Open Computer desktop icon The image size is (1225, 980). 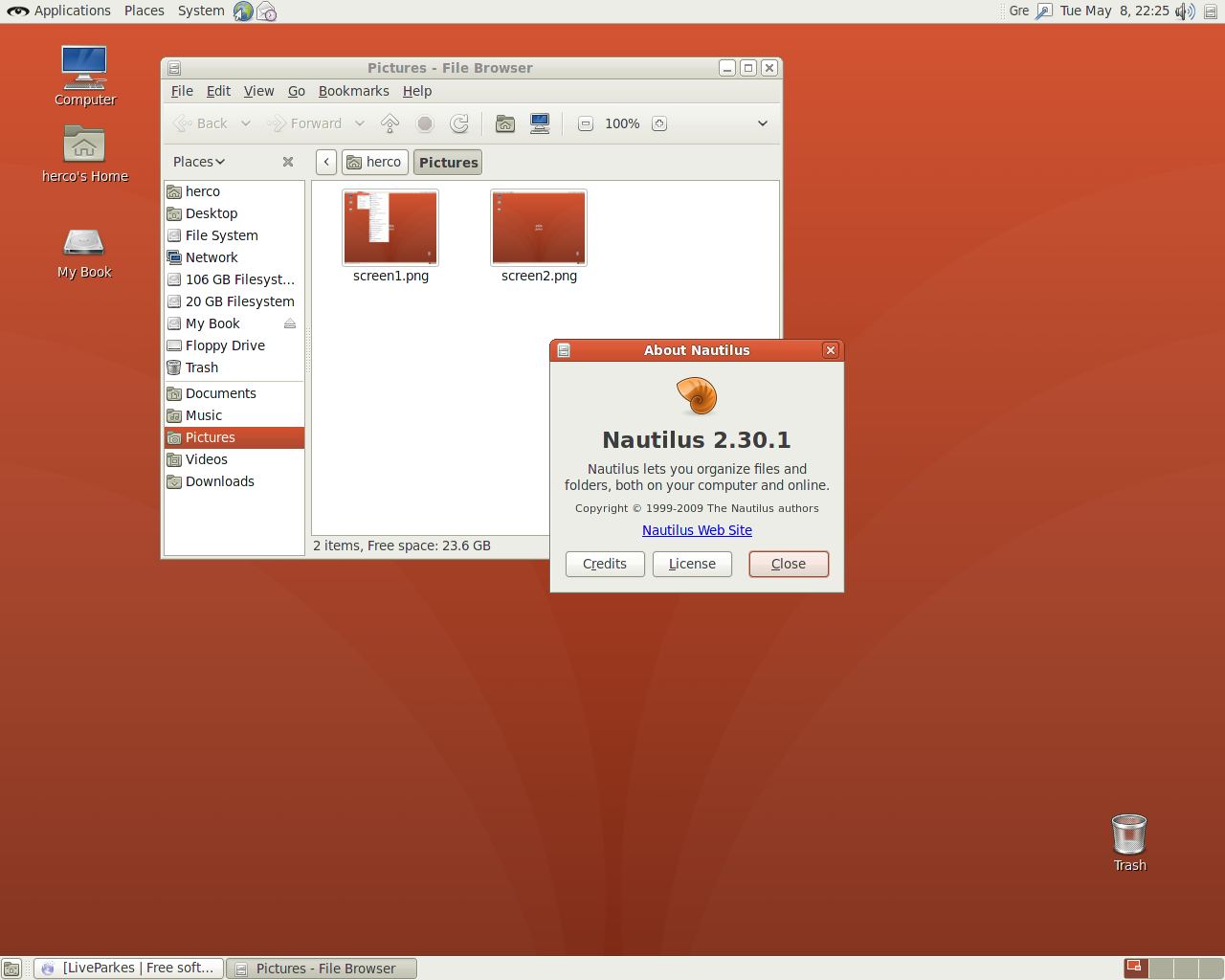click(84, 76)
